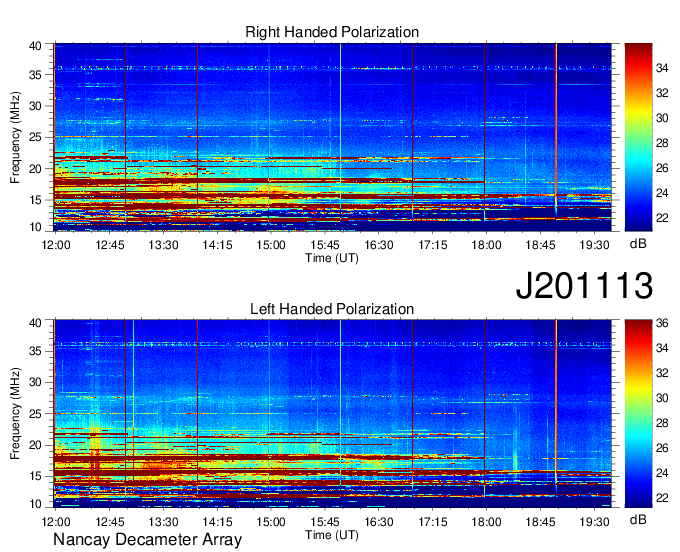Click the "20" frequency tick on left-handed plot
The height and width of the screenshot is (552, 680).
[x=35, y=445]
